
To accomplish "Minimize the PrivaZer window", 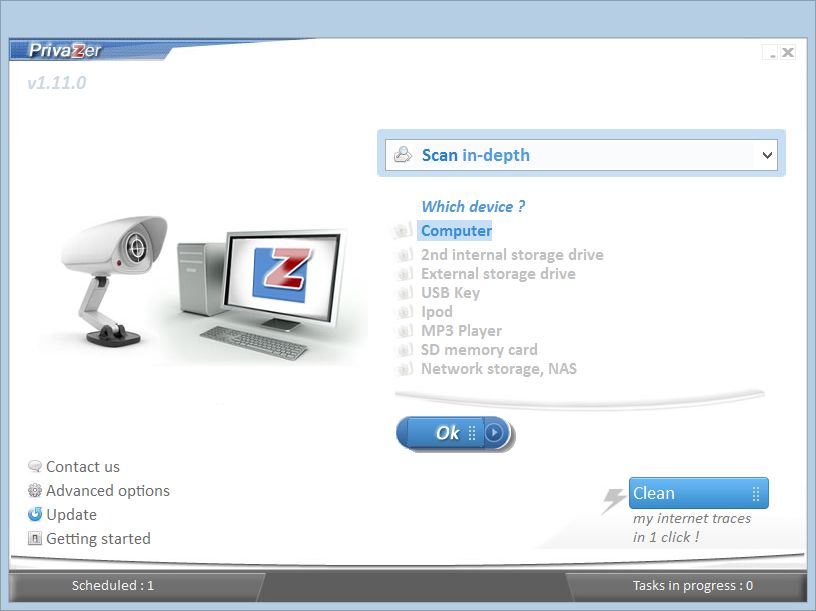I will click(771, 53).
